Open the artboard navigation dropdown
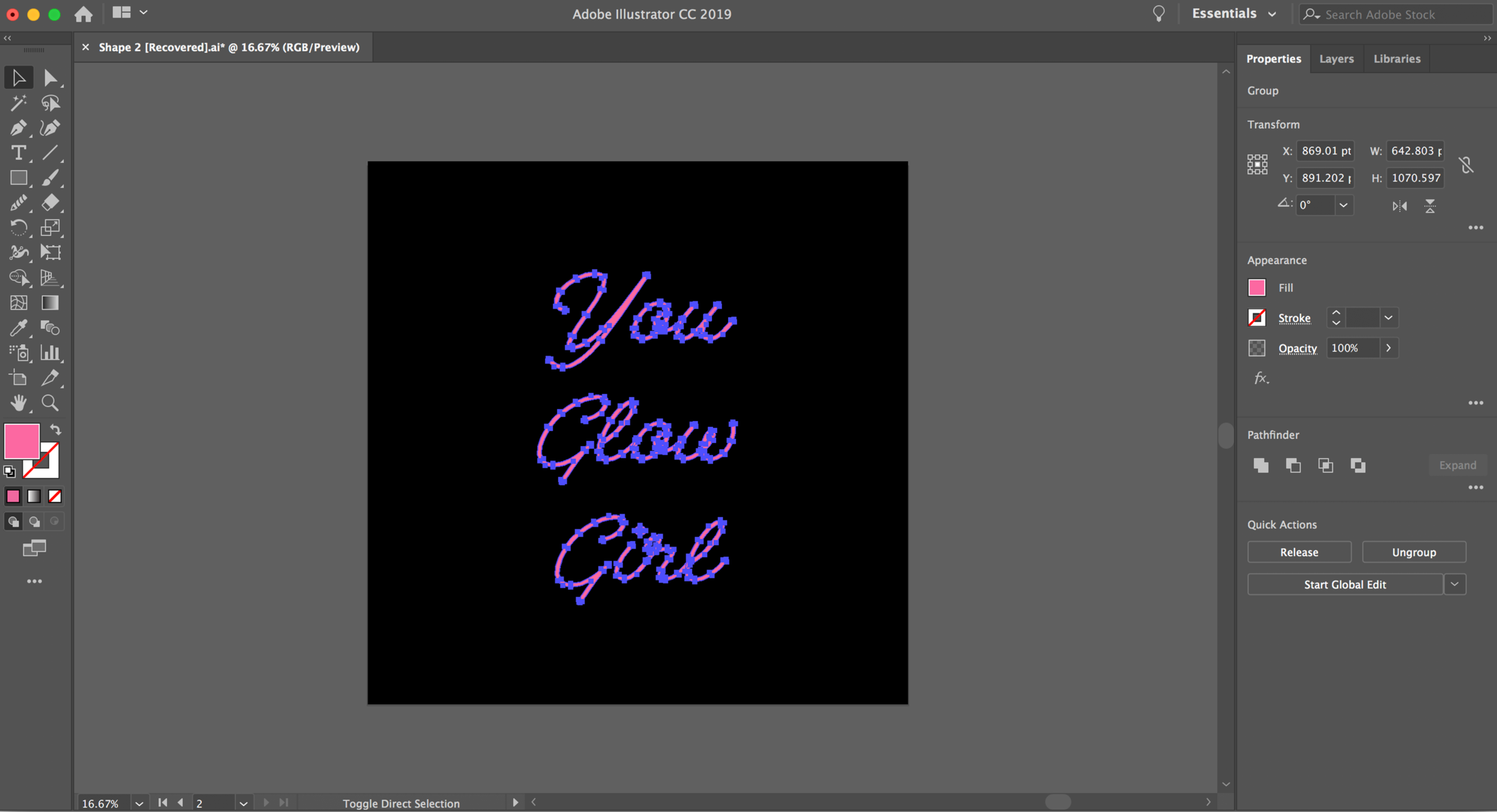 pyautogui.click(x=243, y=803)
